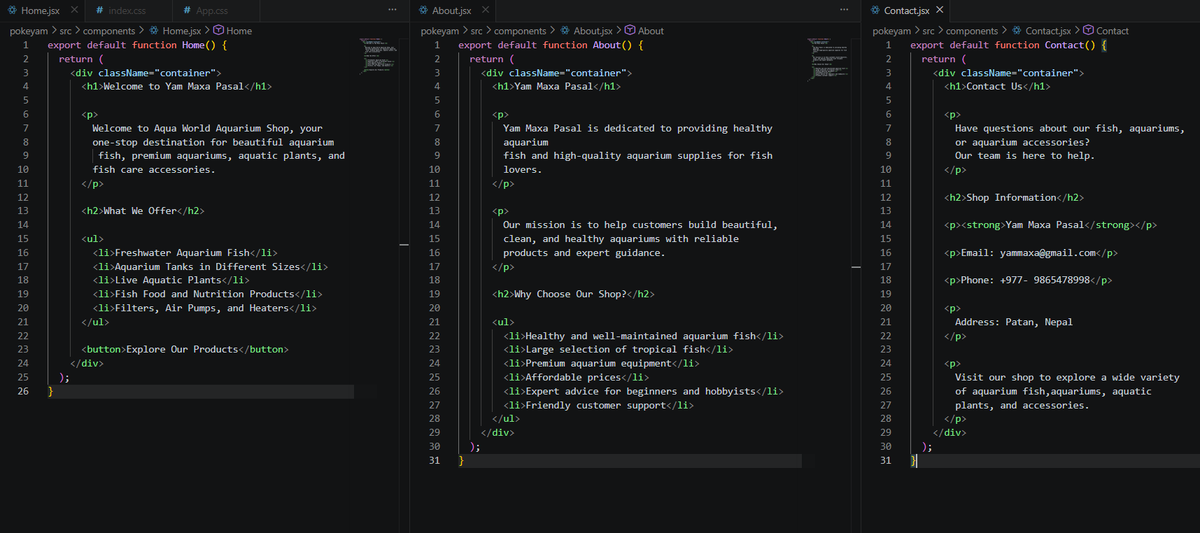The width and height of the screenshot is (1200, 533).
Task: Click 'Address: Patan, Nepal' line
Action: [1014, 322]
